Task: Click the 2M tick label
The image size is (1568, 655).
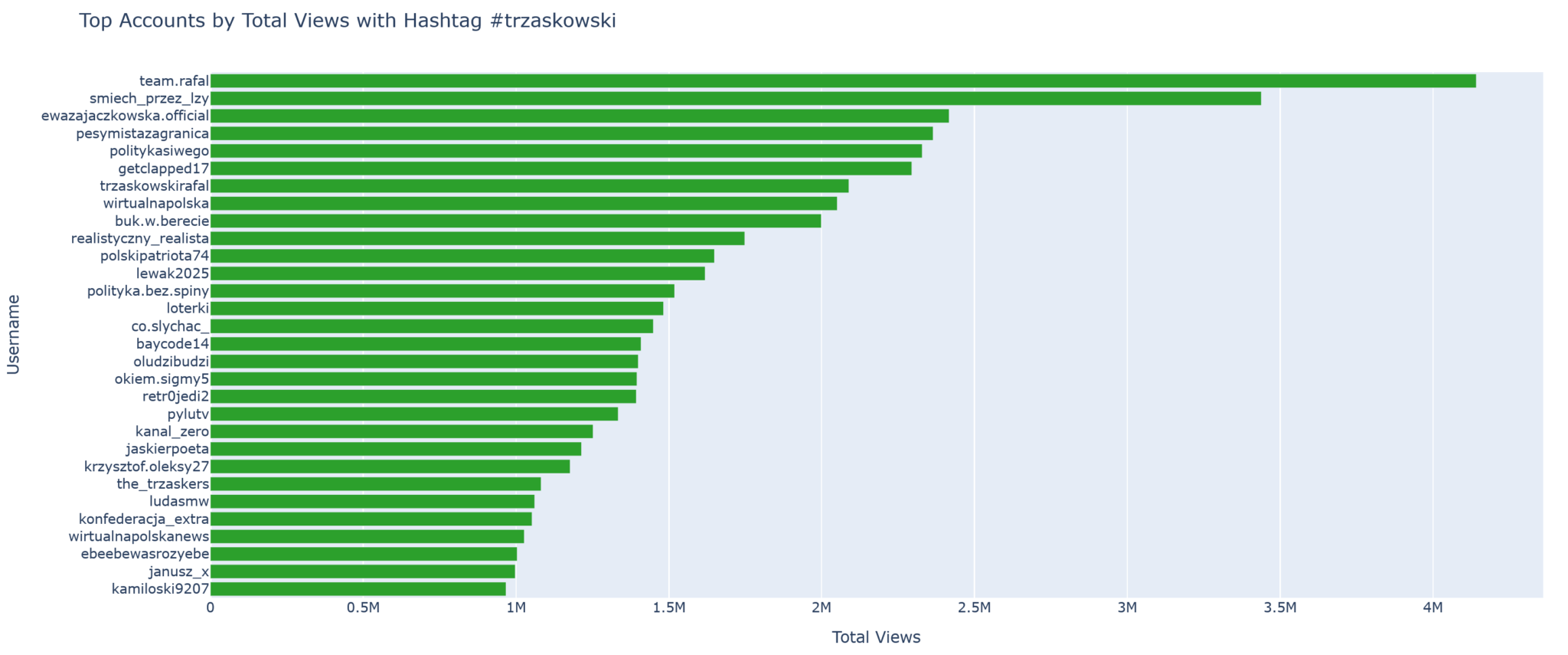Action: pyautogui.click(x=821, y=608)
